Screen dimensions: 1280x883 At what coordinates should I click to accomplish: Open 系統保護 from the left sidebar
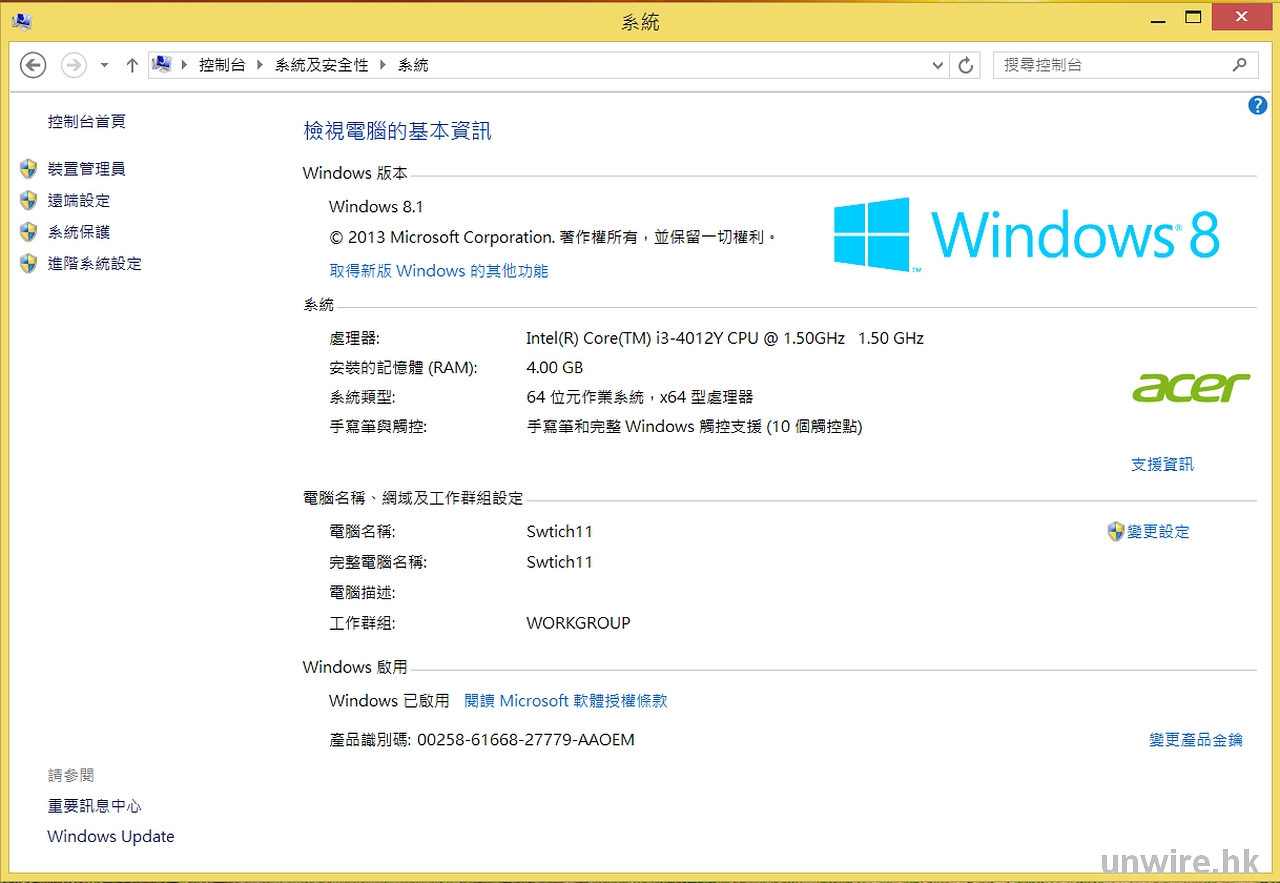tap(79, 232)
